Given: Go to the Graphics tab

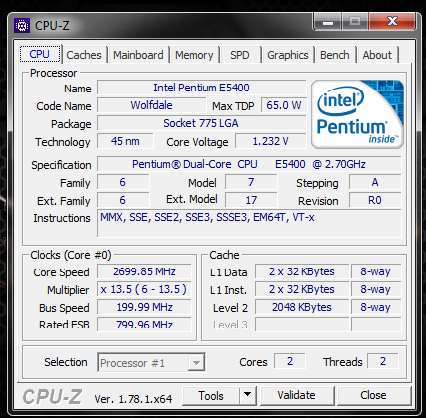Looking at the screenshot, I should pos(288,55).
